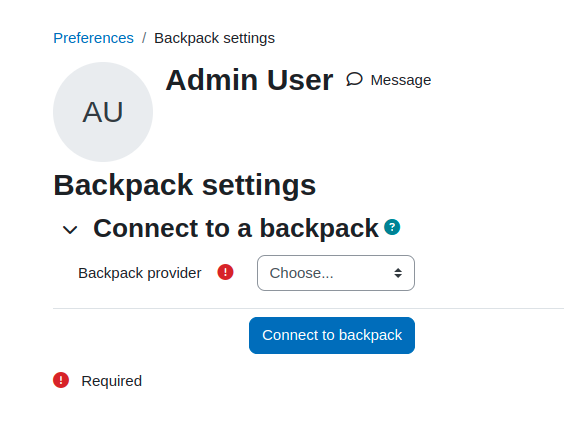
Task: Click the Admin User name heading
Action: tap(249, 80)
